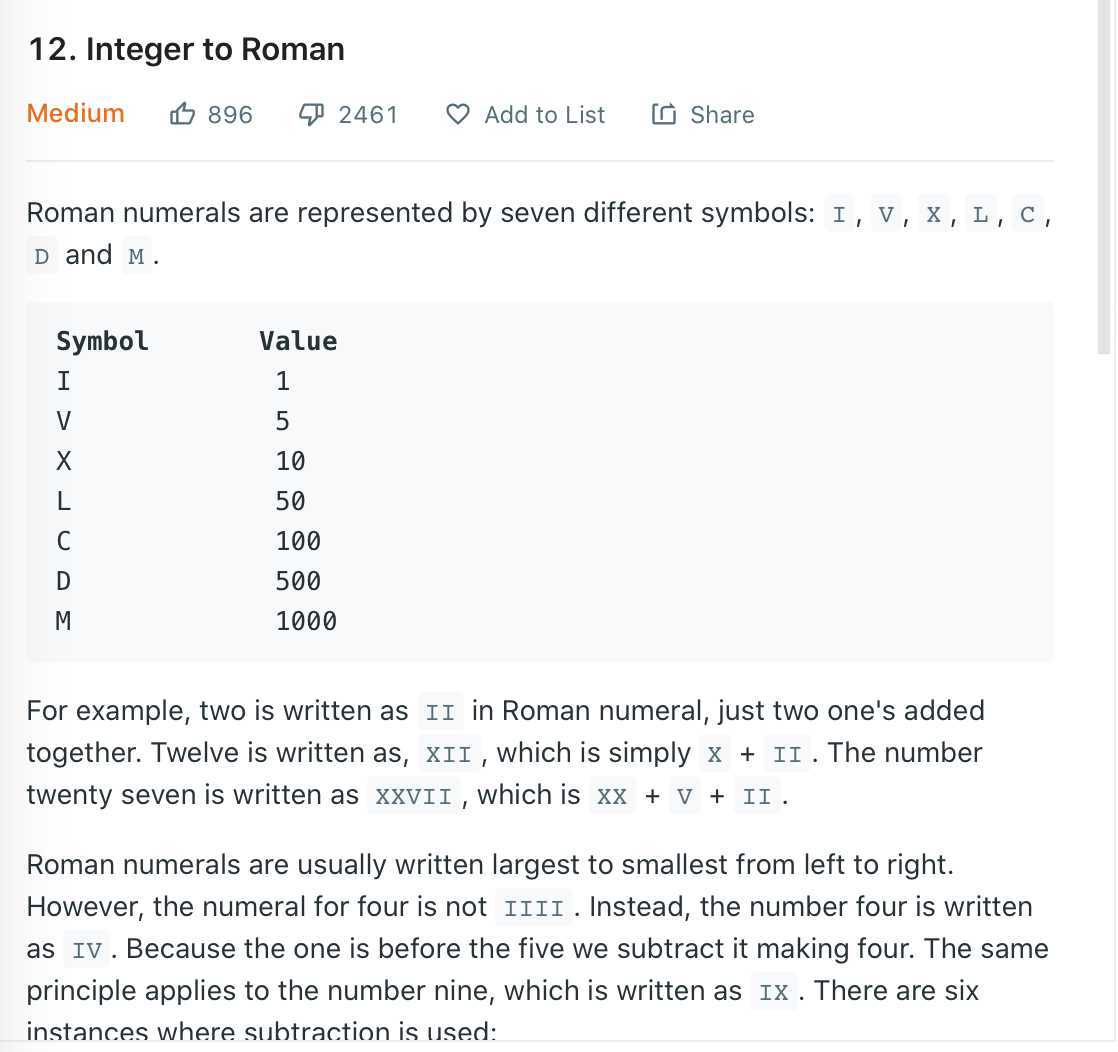Image resolution: width=1118 pixels, height=1052 pixels.
Task: Click the heart icon beside Add to List
Action: tap(458, 114)
